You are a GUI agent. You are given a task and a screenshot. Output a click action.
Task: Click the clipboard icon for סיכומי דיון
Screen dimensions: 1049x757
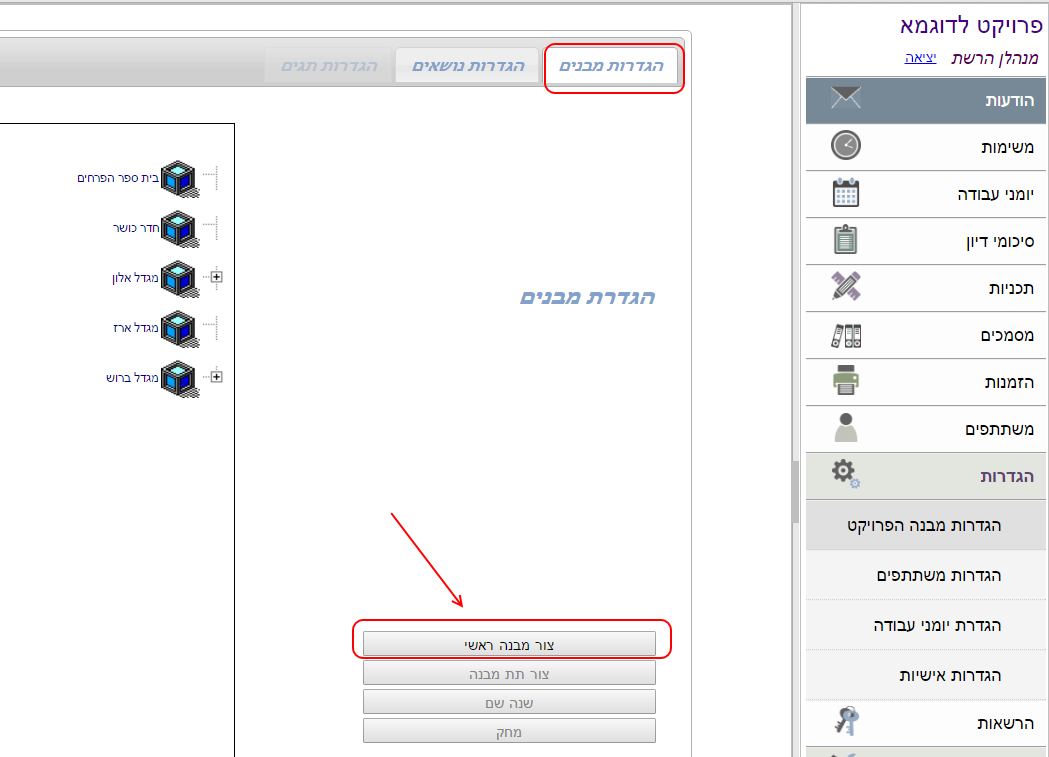tap(845, 240)
